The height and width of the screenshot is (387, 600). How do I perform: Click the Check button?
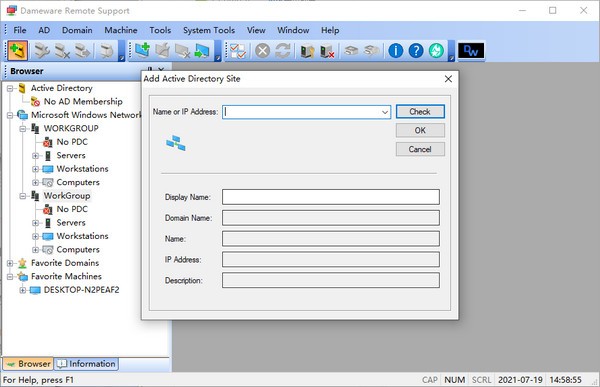[x=420, y=112]
